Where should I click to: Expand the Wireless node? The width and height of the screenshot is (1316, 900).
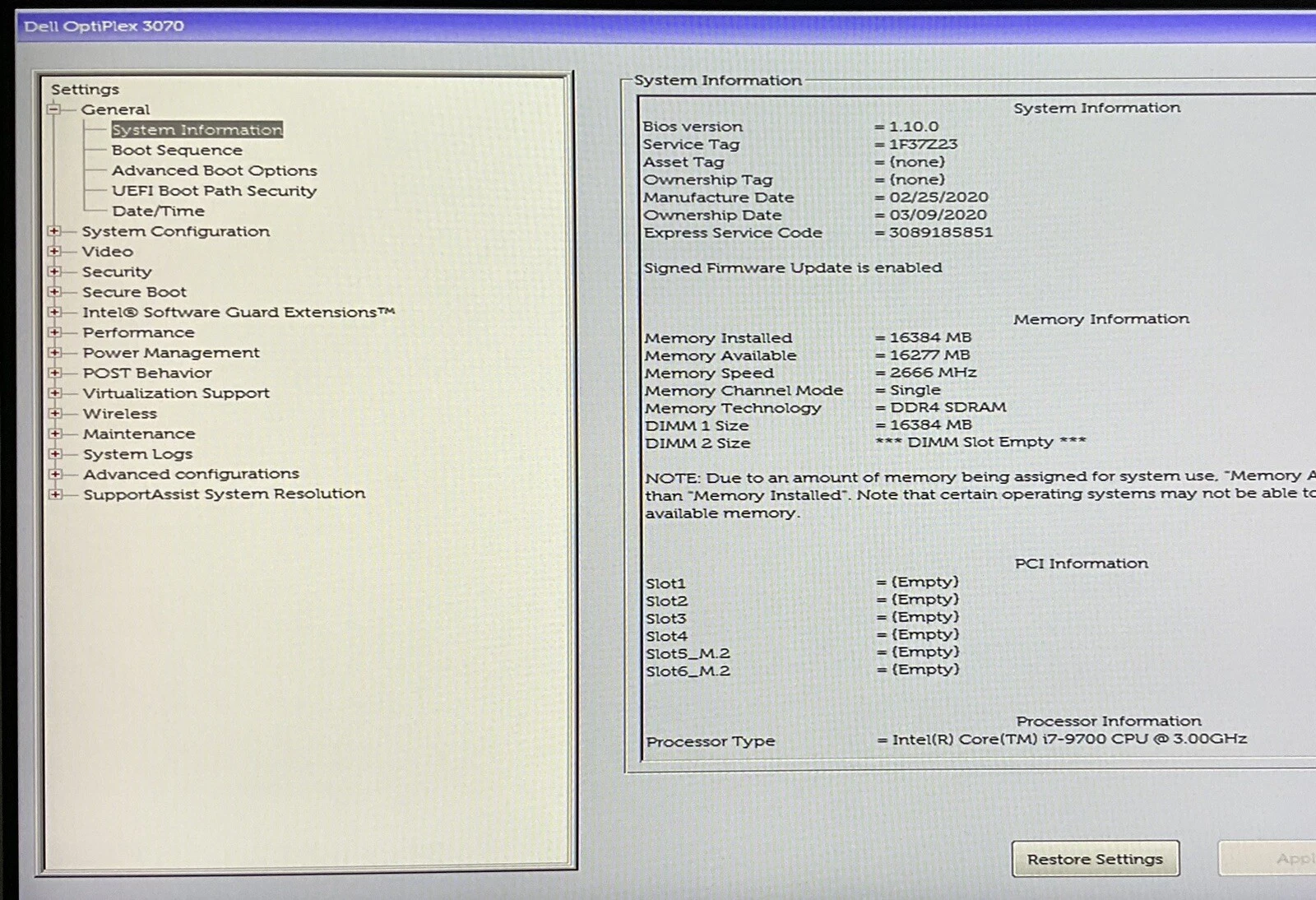click(54, 413)
